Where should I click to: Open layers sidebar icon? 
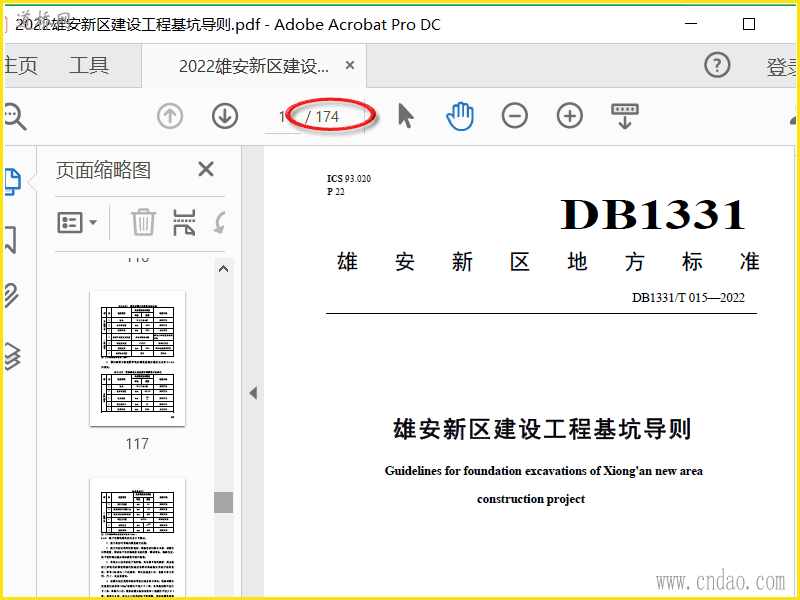click(13, 356)
